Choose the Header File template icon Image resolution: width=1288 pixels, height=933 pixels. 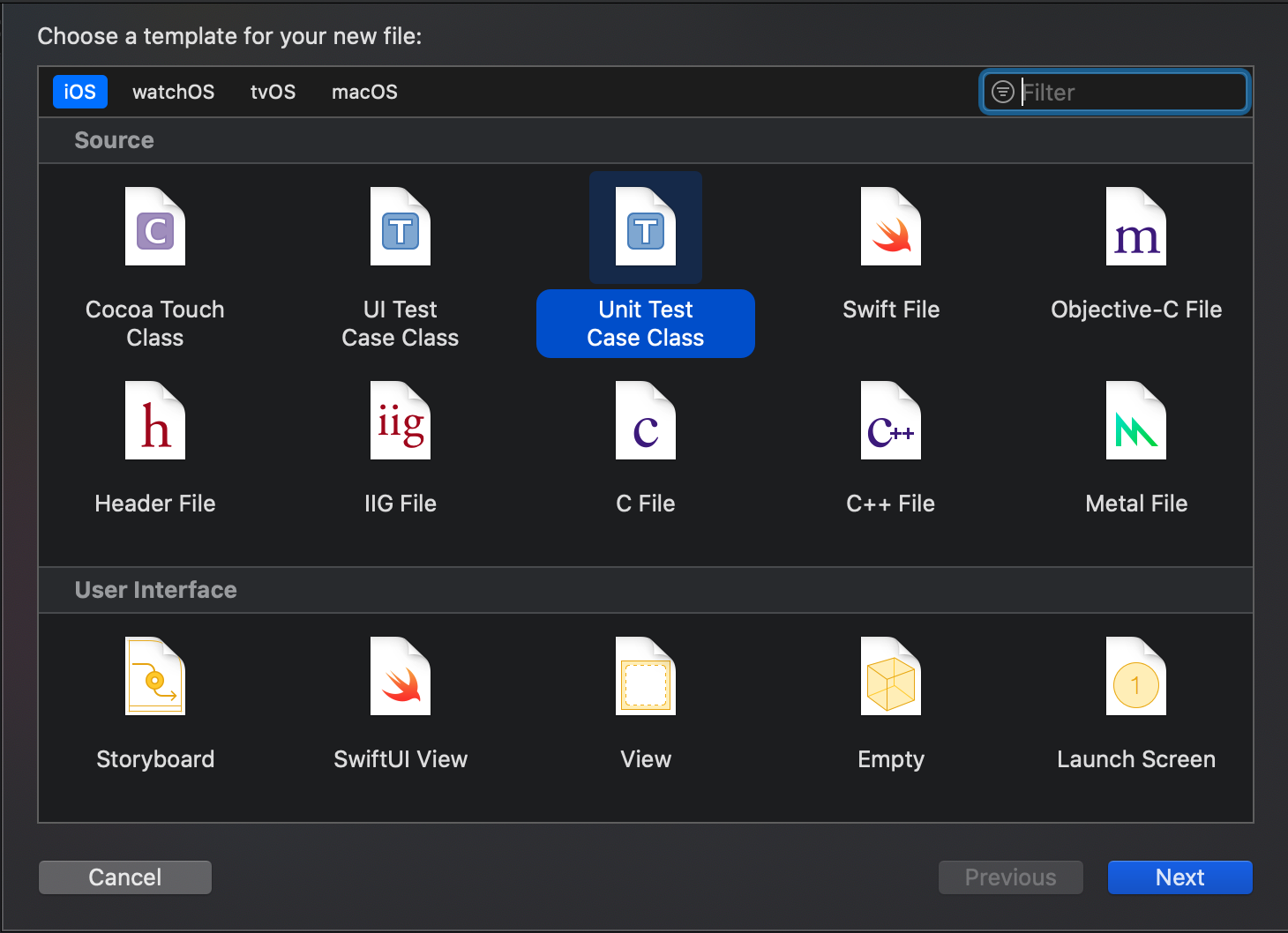pos(155,422)
